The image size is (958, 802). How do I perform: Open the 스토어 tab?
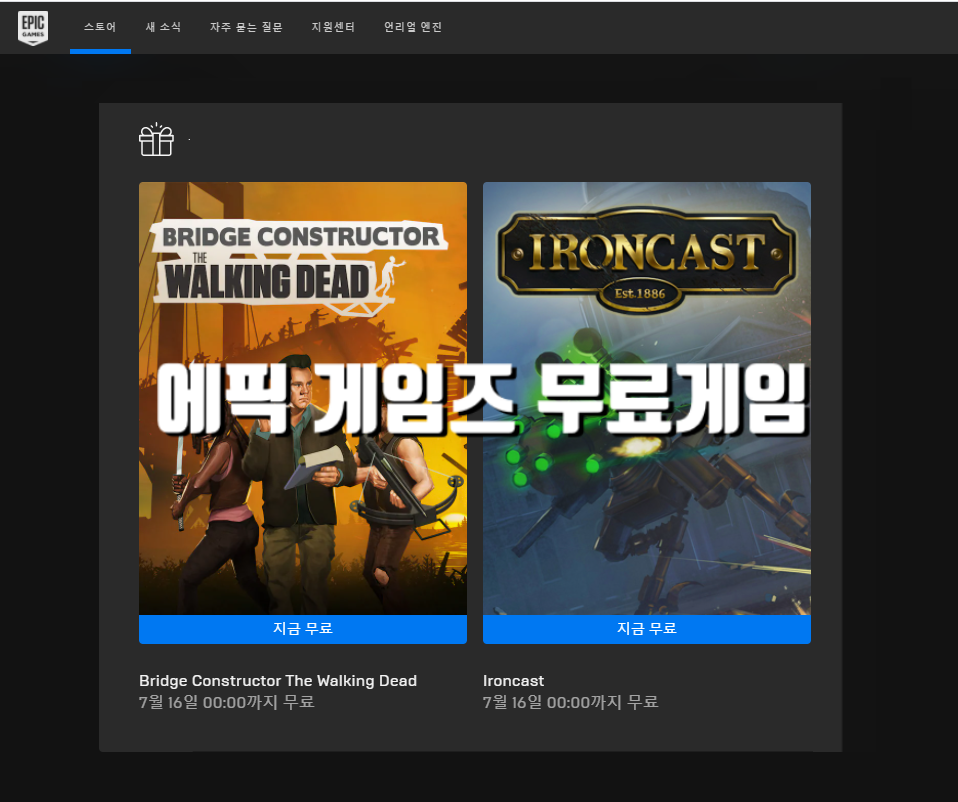pos(100,27)
